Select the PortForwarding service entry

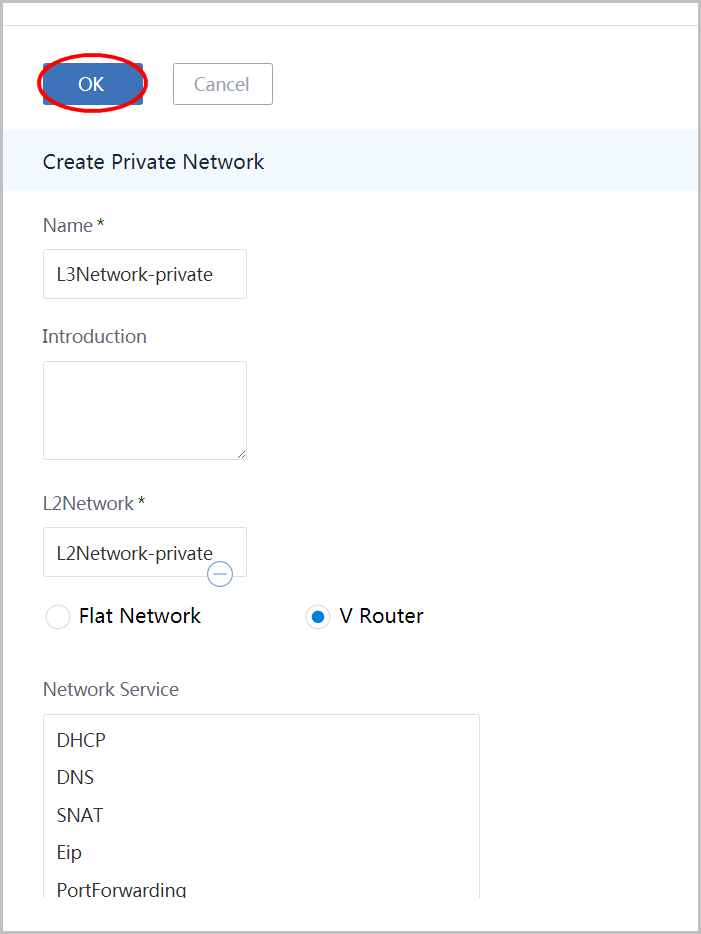[x=121, y=889]
